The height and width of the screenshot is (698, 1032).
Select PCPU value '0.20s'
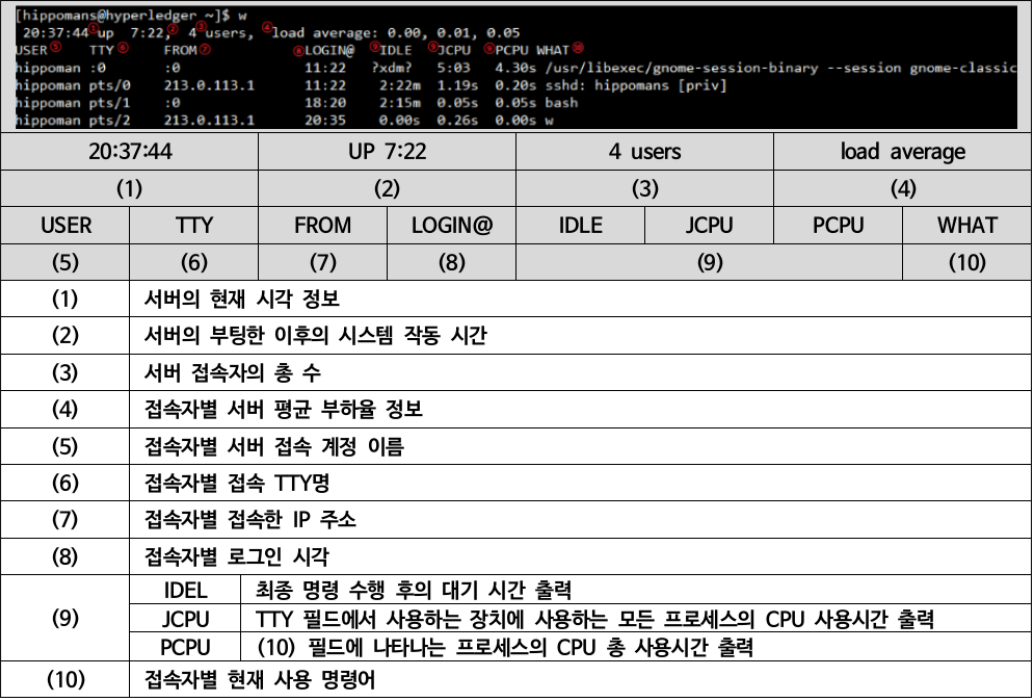(x=515, y=85)
